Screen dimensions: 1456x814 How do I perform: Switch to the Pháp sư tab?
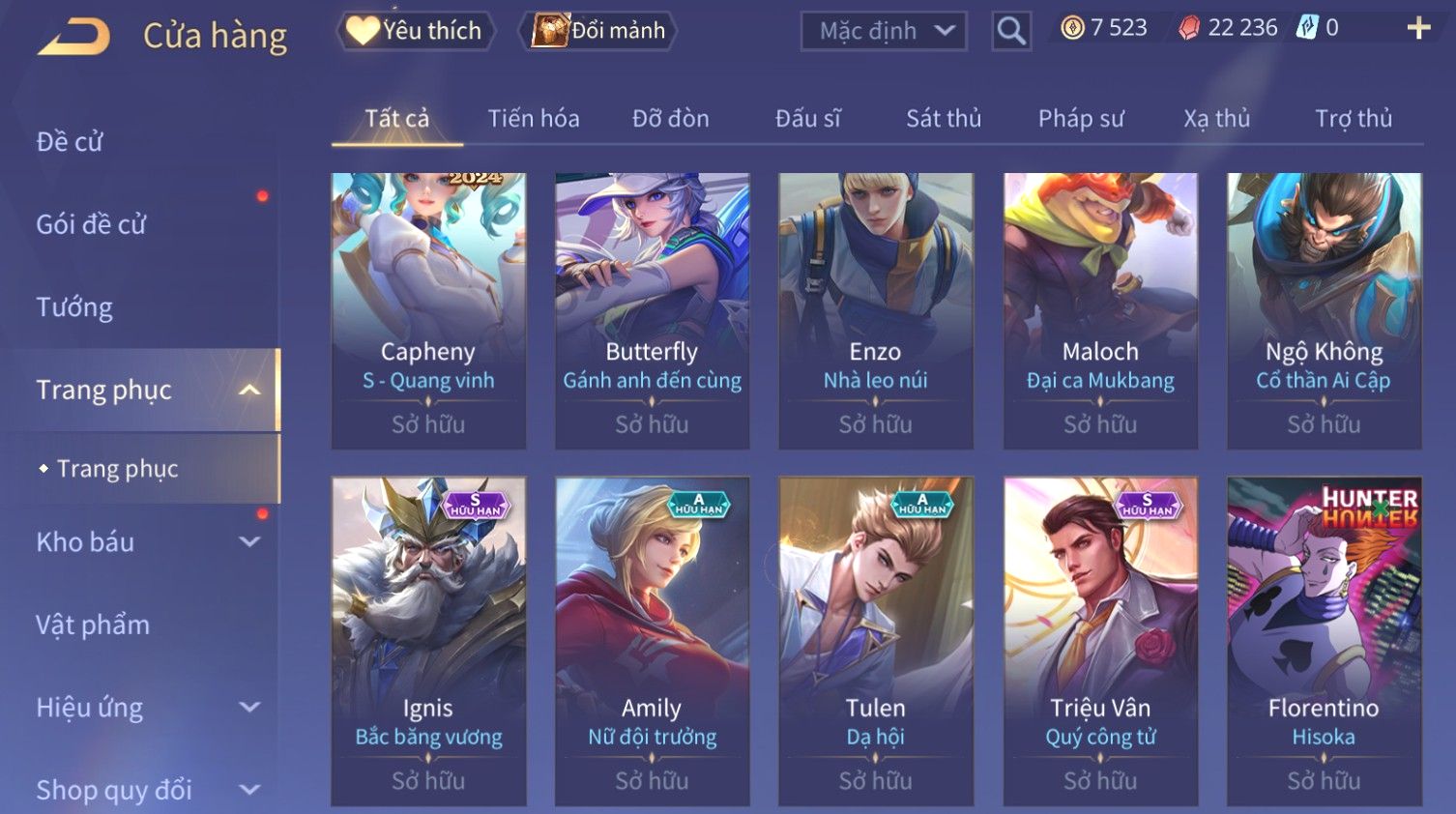pos(1081,119)
